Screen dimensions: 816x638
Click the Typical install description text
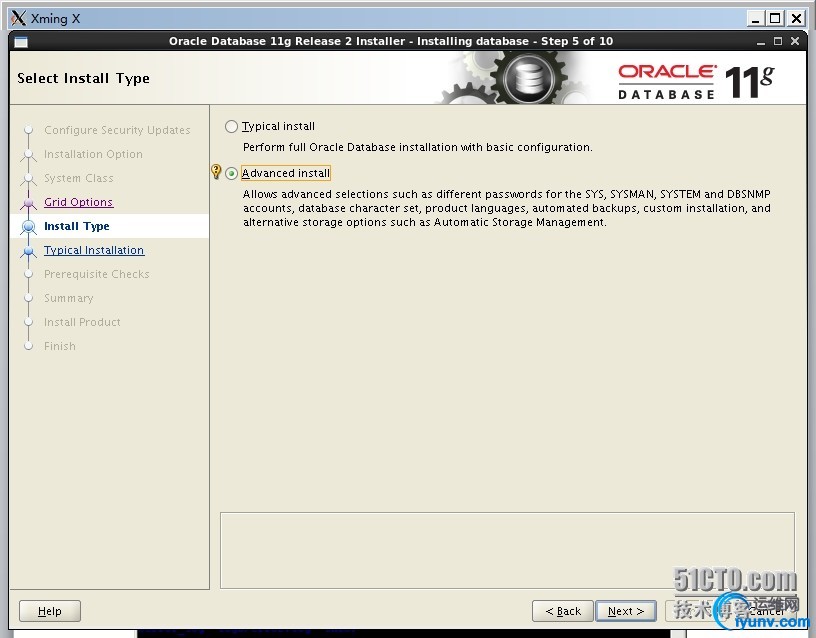(x=418, y=147)
